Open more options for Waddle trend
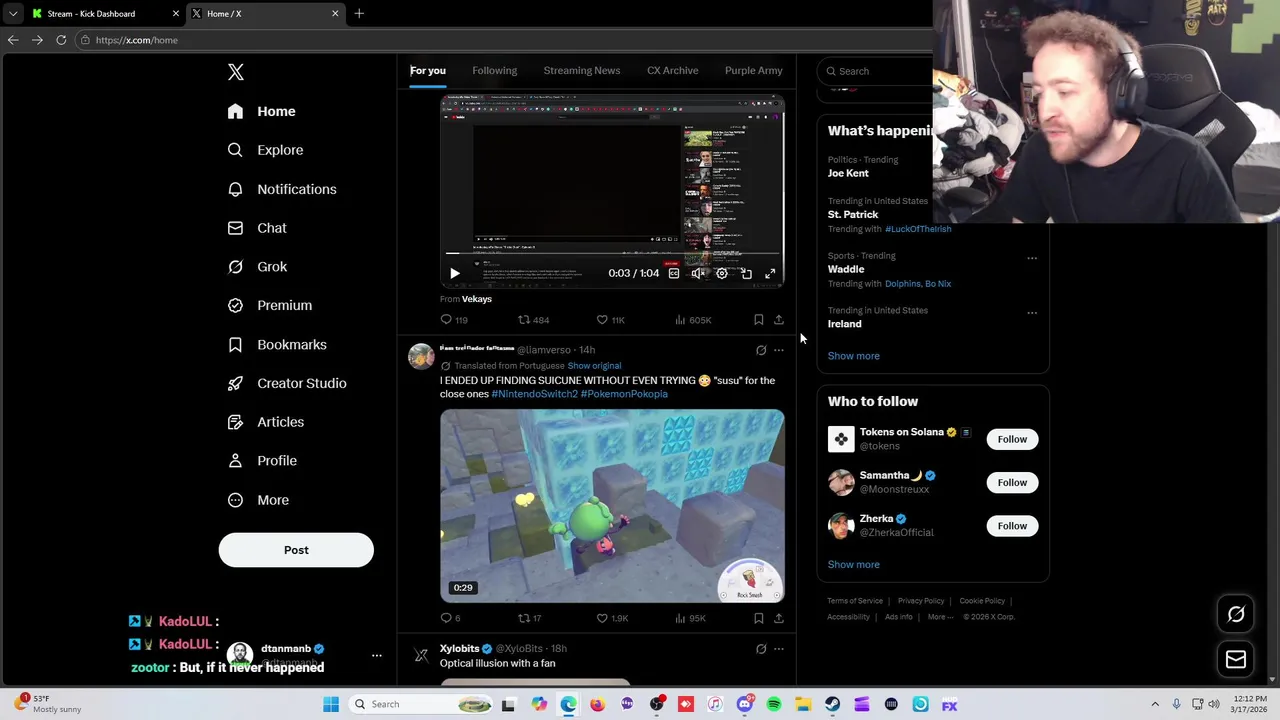The image size is (1280, 720). [x=1032, y=258]
